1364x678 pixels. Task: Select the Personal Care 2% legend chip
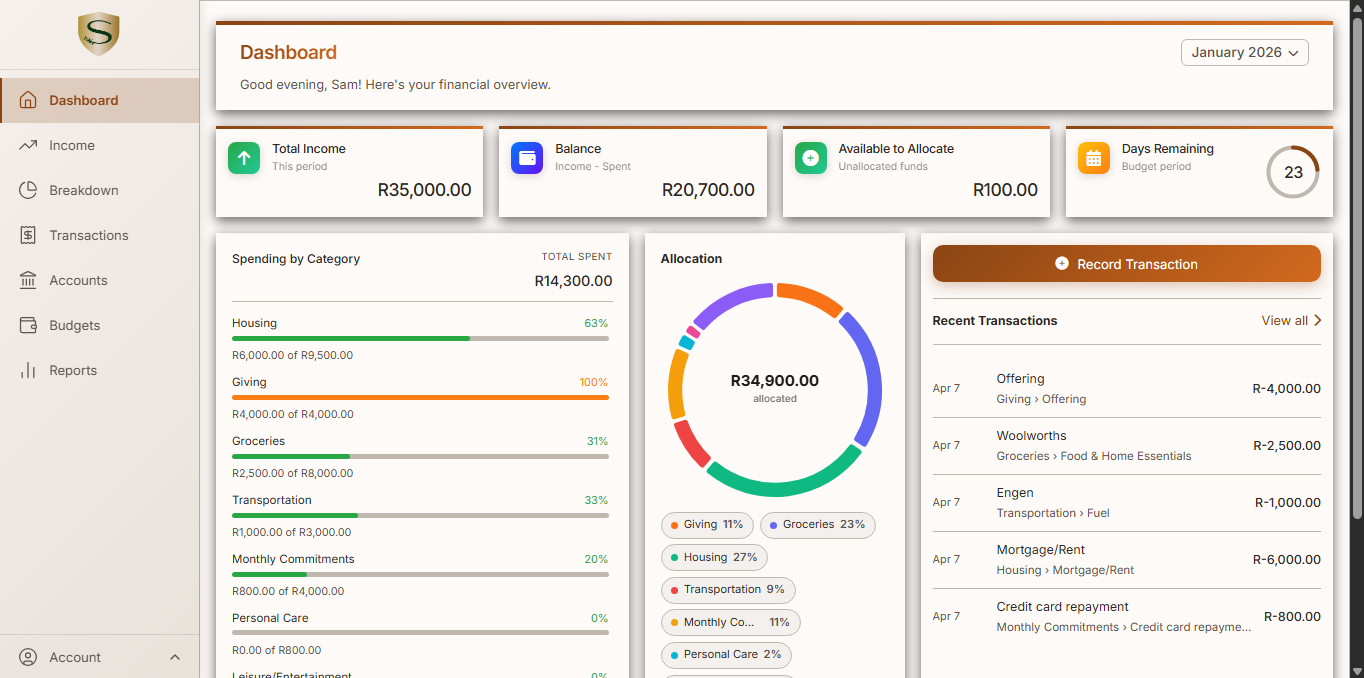[726, 655]
